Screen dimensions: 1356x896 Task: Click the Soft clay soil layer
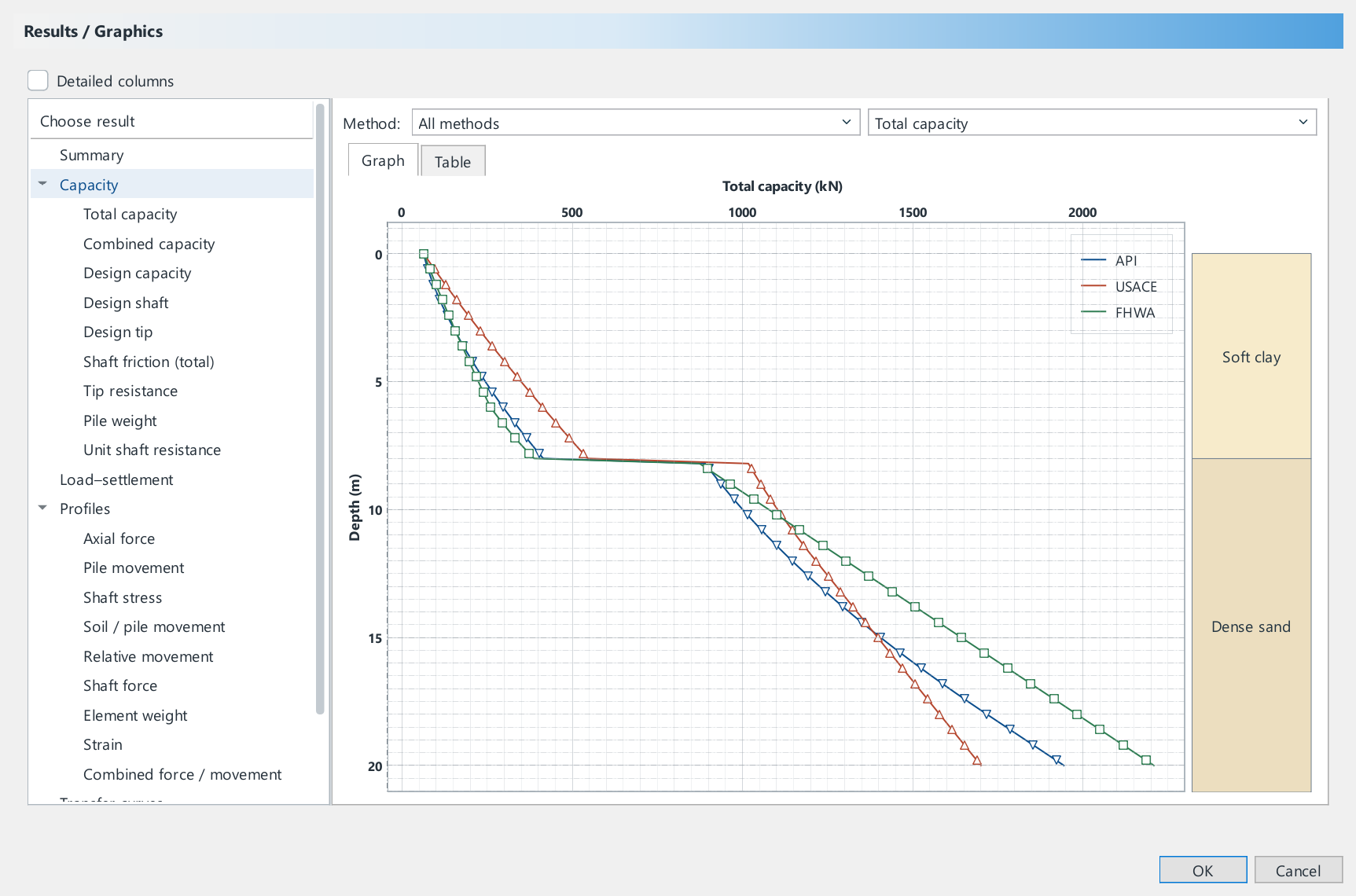1251,356
